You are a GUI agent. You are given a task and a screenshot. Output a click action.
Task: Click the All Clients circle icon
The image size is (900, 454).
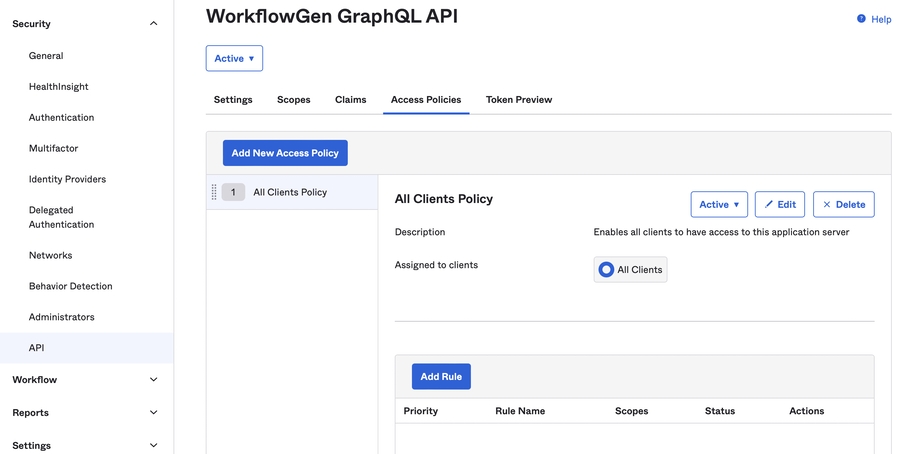606,270
